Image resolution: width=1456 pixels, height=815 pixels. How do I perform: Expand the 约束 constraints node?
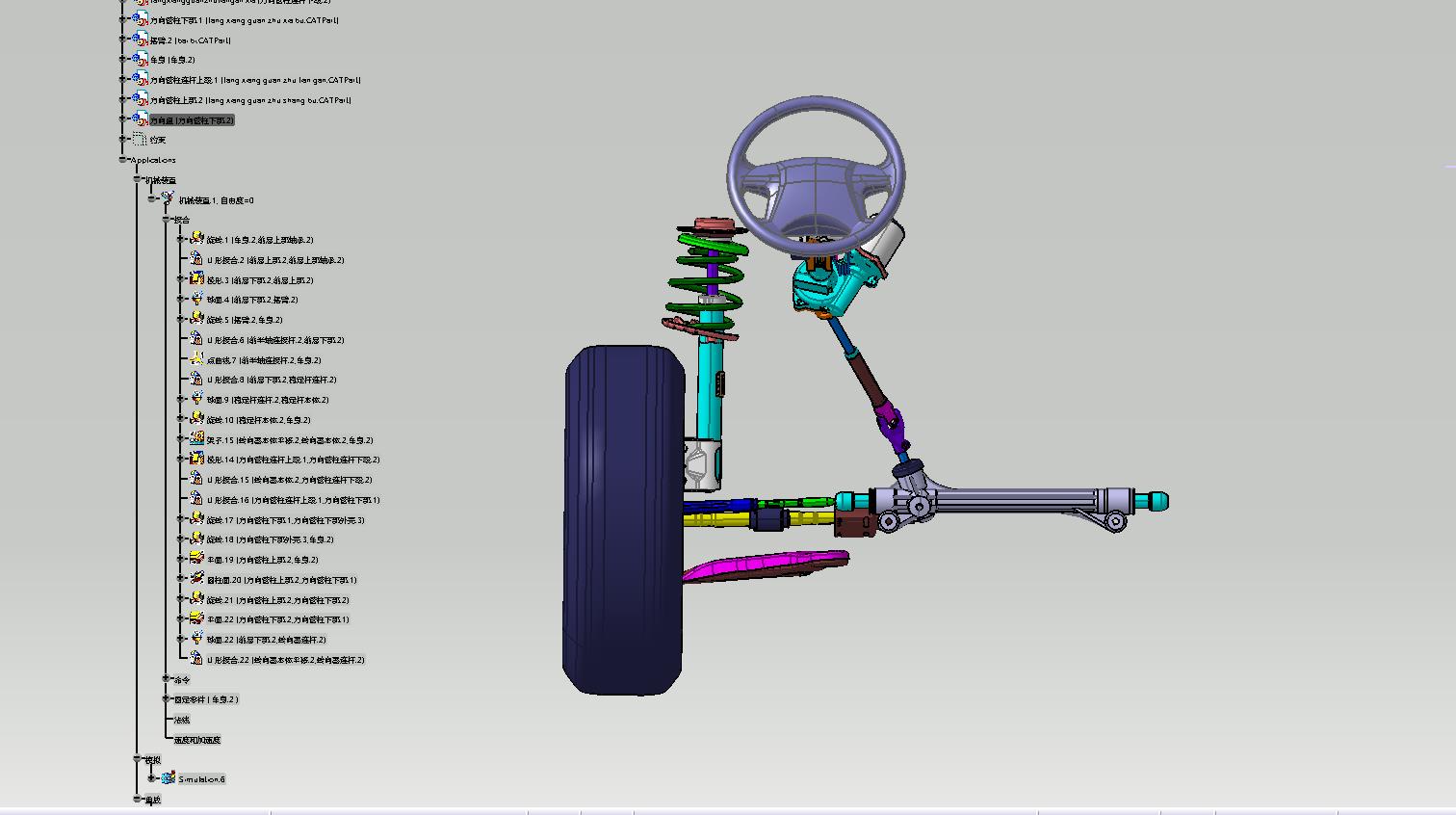(x=123, y=140)
